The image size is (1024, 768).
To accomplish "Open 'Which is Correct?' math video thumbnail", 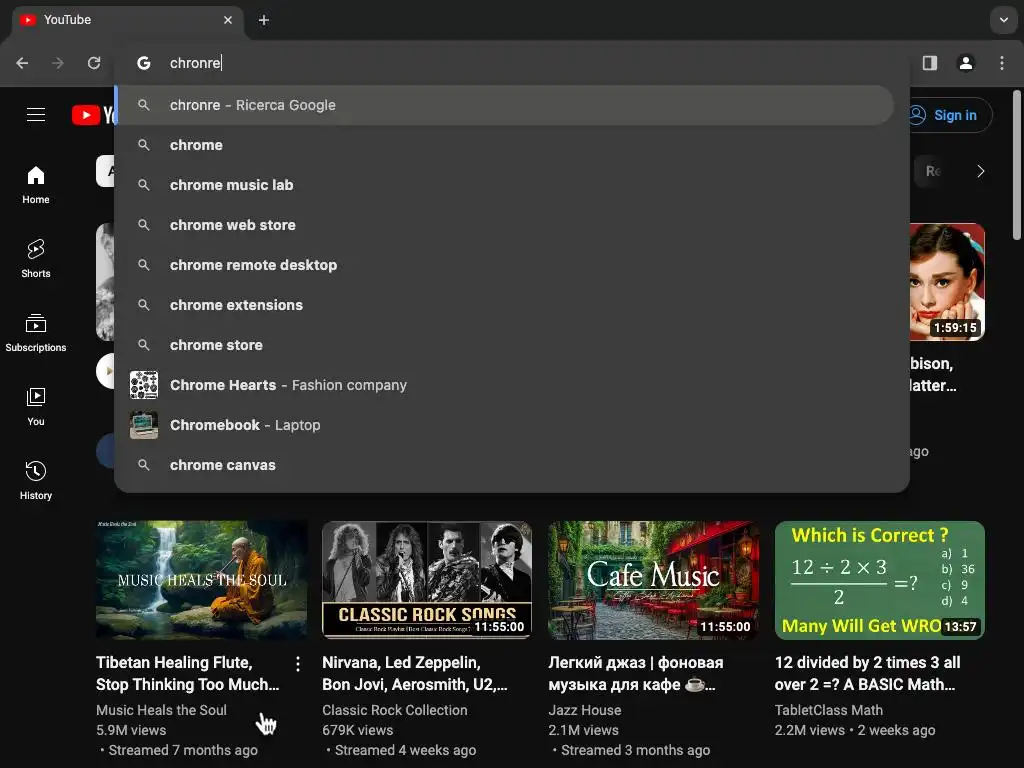I will pos(880,580).
